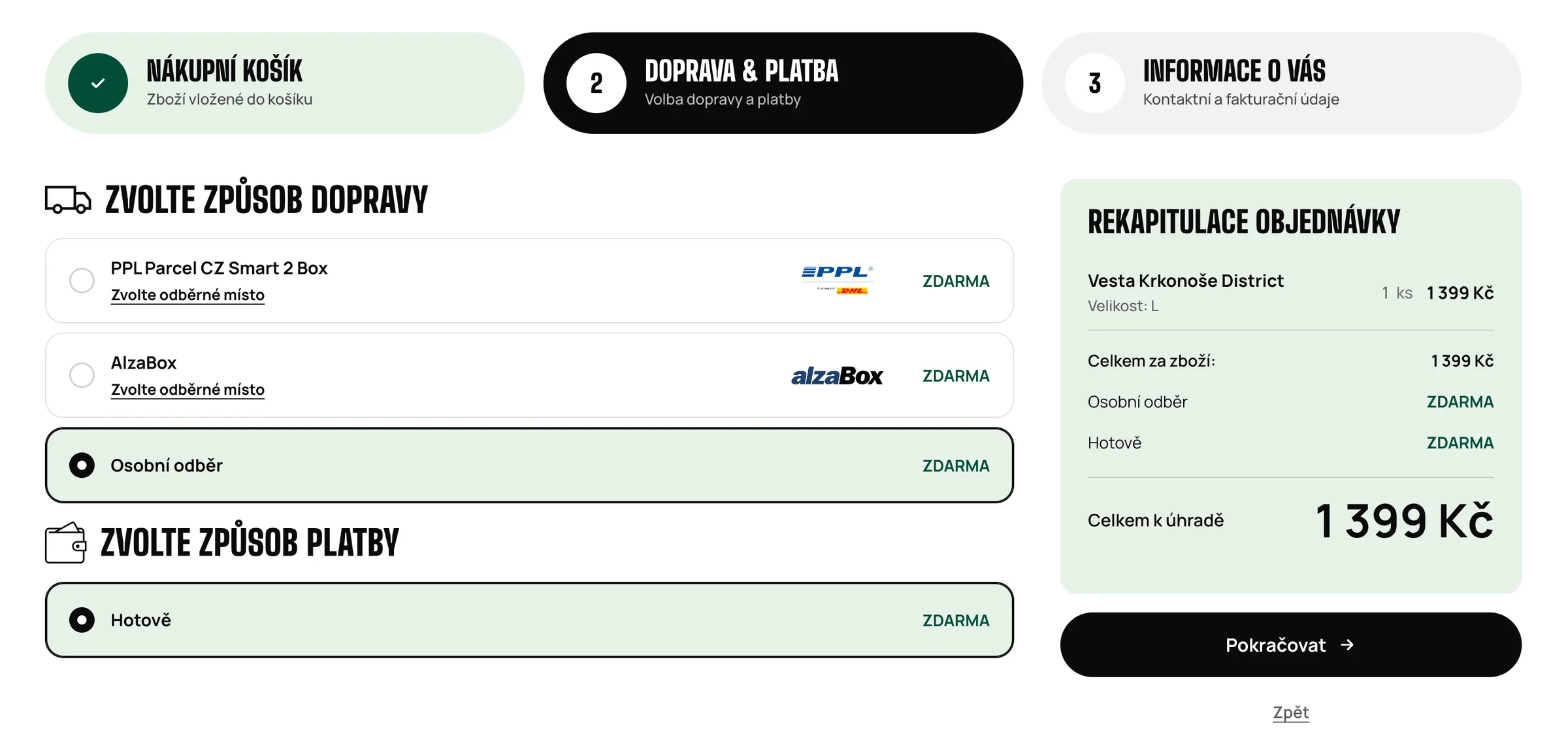Viewport: 1568px width, 755px height.
Task: Click the PPL DHL carrier logo
Action: click(837, 280)
